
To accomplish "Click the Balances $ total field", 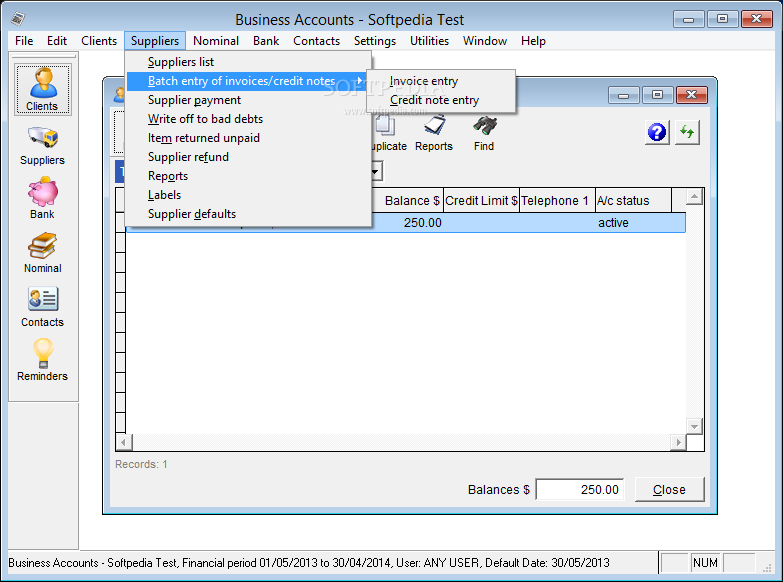I will [x=580, y=490].
